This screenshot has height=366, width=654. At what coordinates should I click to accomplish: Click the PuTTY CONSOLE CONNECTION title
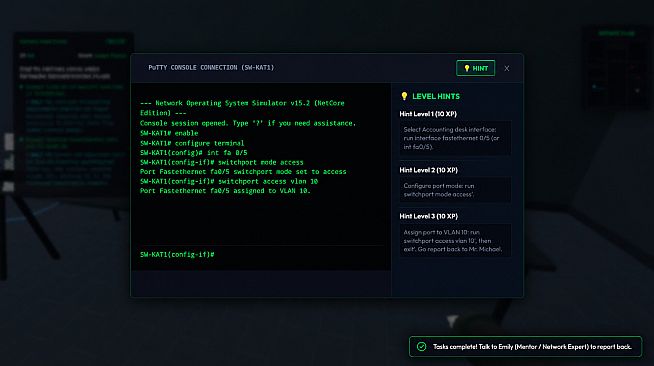pyautogui.click(x=211, y=68)
